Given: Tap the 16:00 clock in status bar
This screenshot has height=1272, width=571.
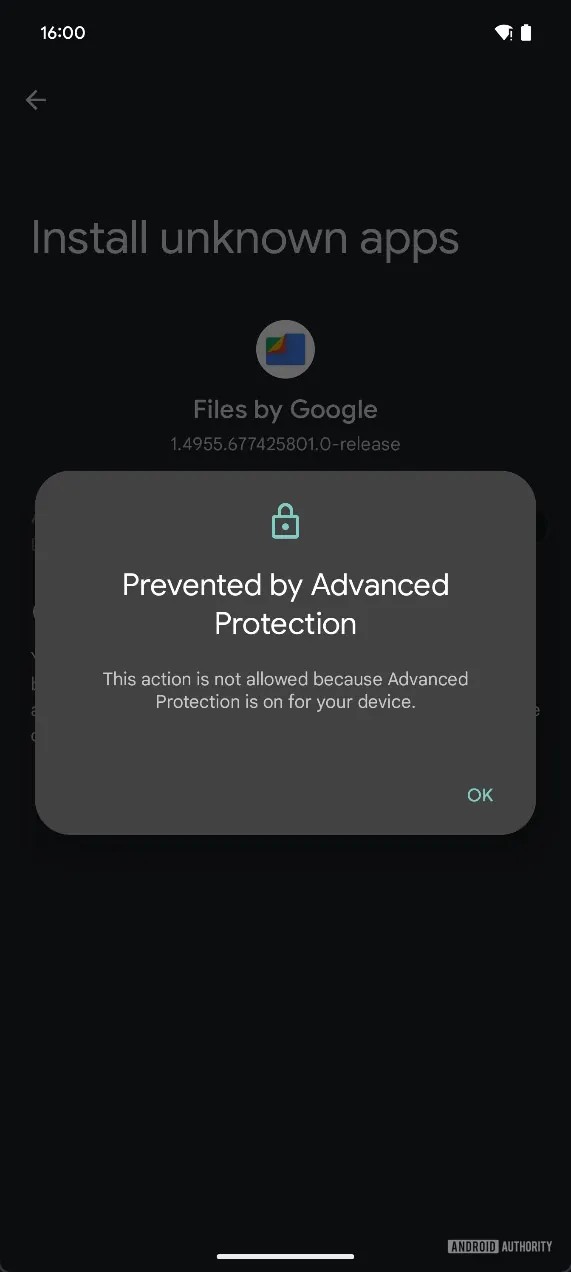Looking at the screenshot, I should coord(63,33).
